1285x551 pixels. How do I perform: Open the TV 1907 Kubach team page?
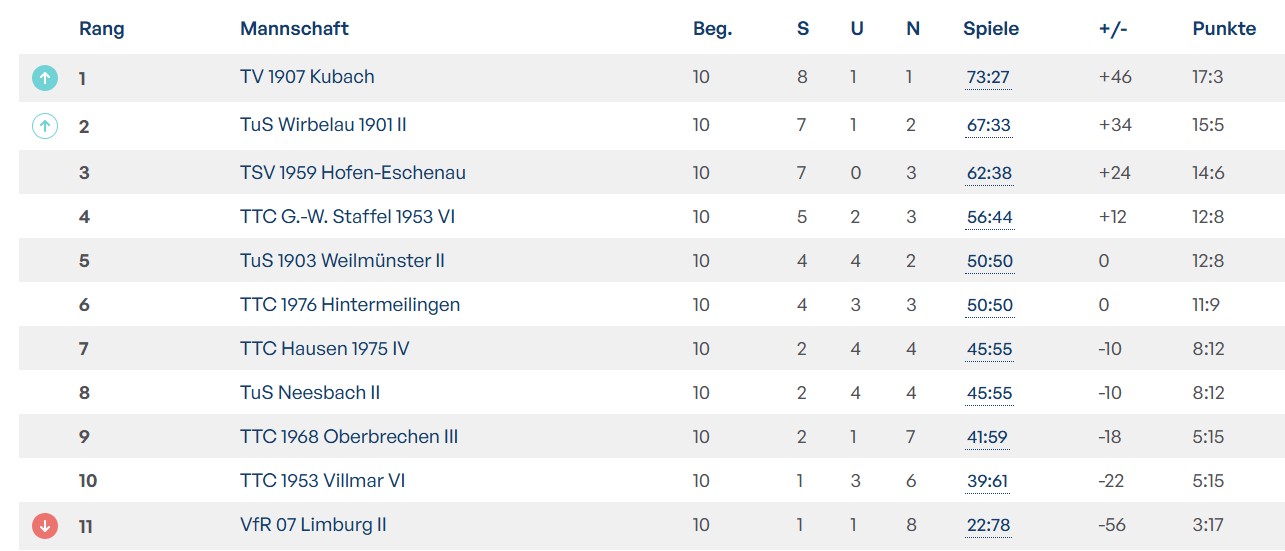click(x=307, y=77)
